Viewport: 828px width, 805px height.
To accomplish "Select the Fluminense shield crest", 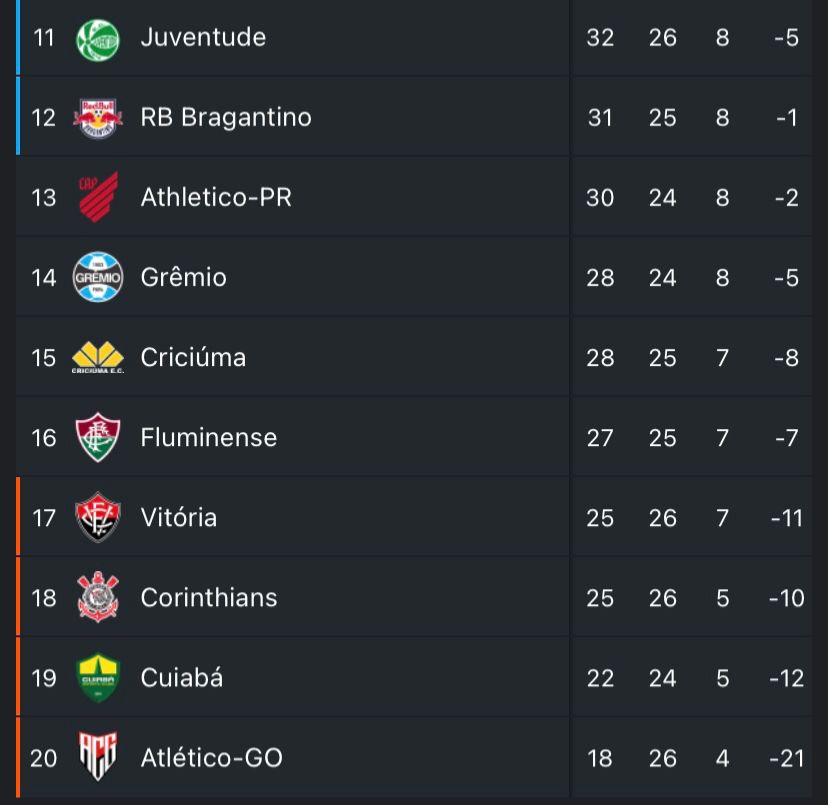I will point(98,437).
